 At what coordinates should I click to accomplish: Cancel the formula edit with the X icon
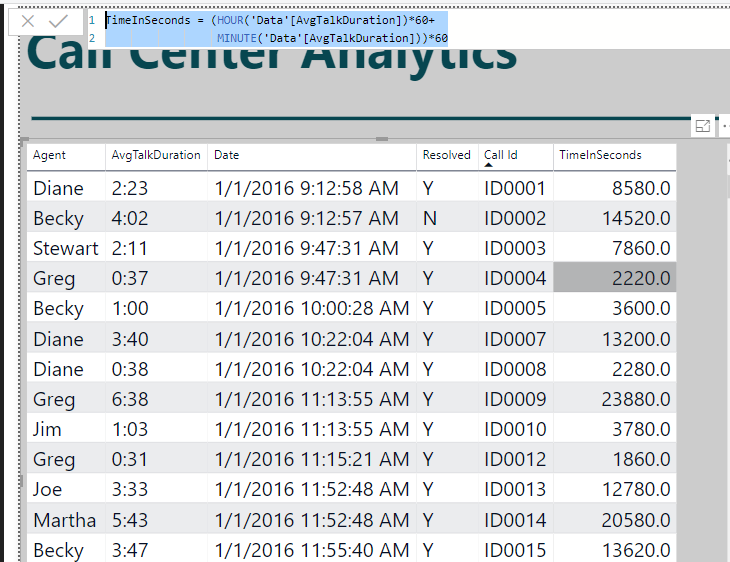(x=28, y=21)
